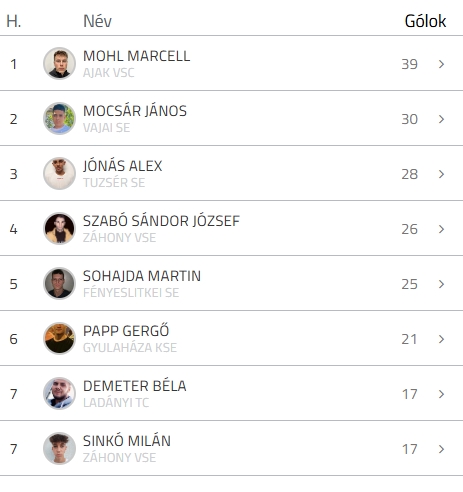Viewport: 463px width, 492px height.
Task: Click chevron in Sohajda Martin row
Action: pyautogui.click(x=441, y=284)
